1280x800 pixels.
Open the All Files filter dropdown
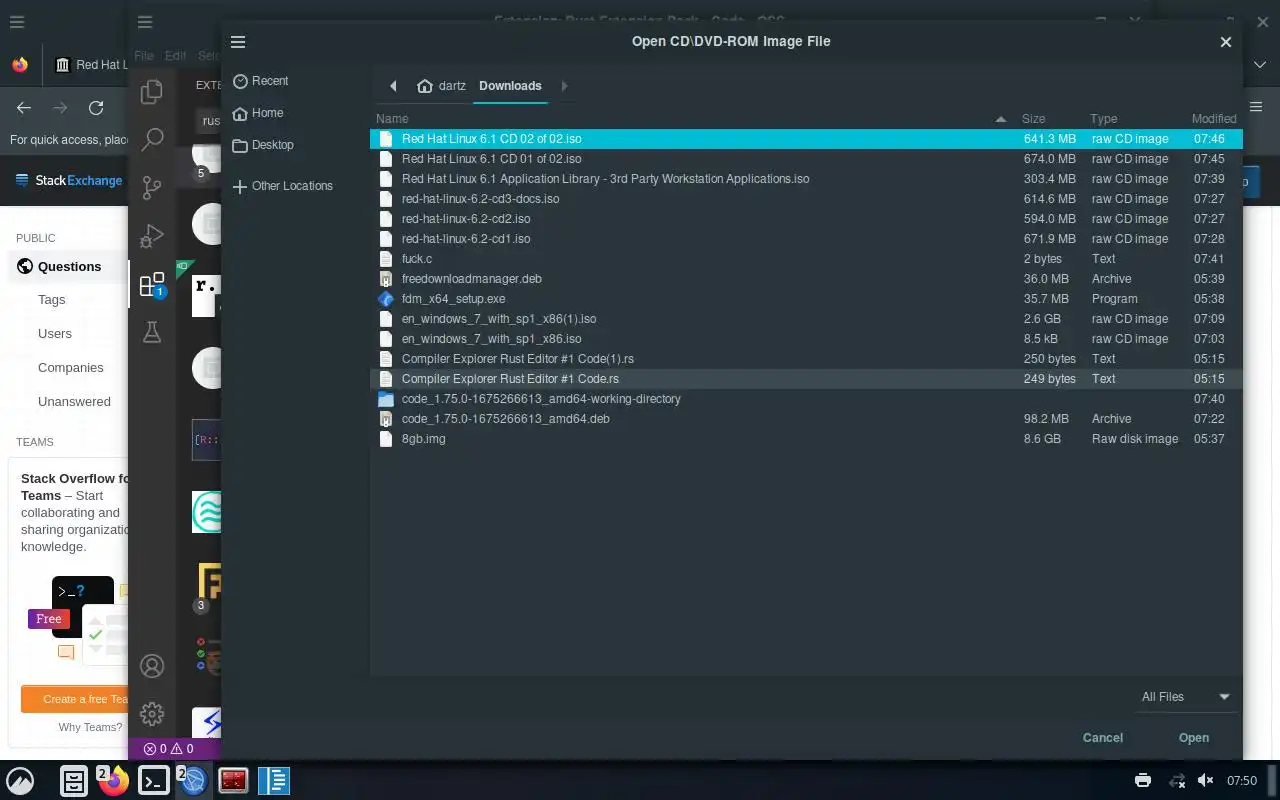[1185, 697]
